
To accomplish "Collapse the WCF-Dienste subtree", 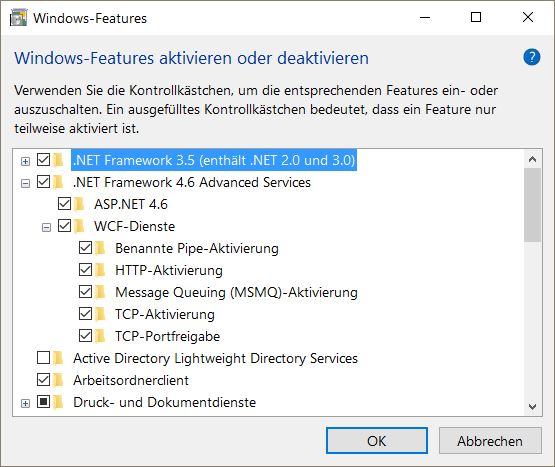I will point(46,227).
